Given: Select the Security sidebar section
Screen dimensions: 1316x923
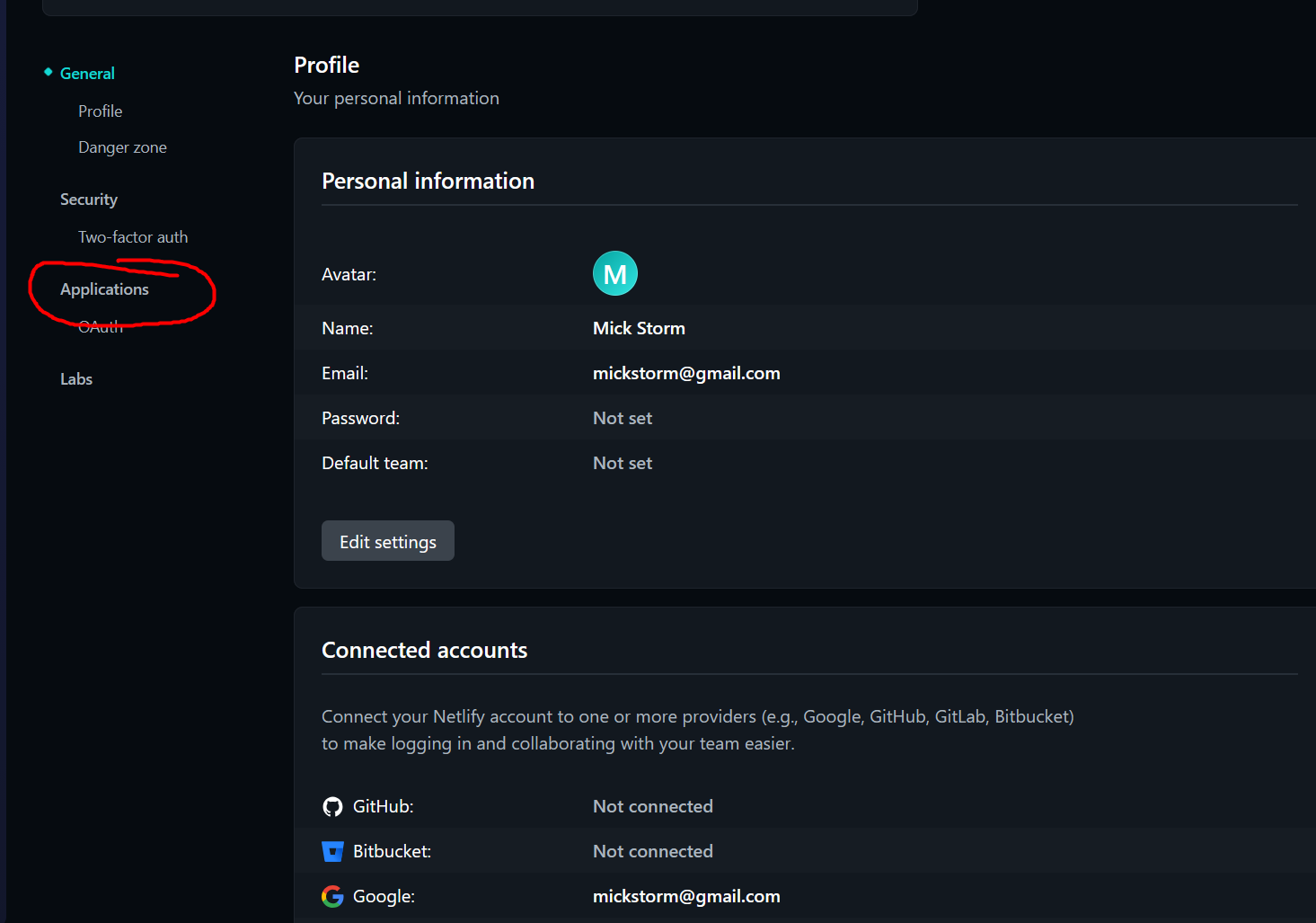Looking at the screenshot, I should [x=89, y=200].
